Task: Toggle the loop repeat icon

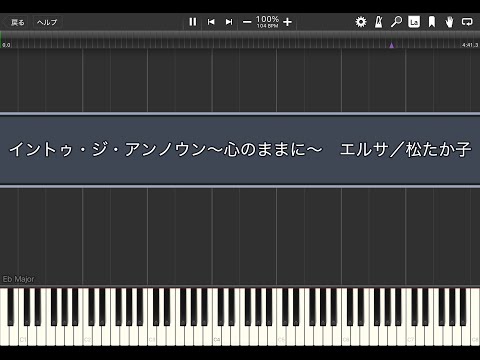Action: click(467, 22)
